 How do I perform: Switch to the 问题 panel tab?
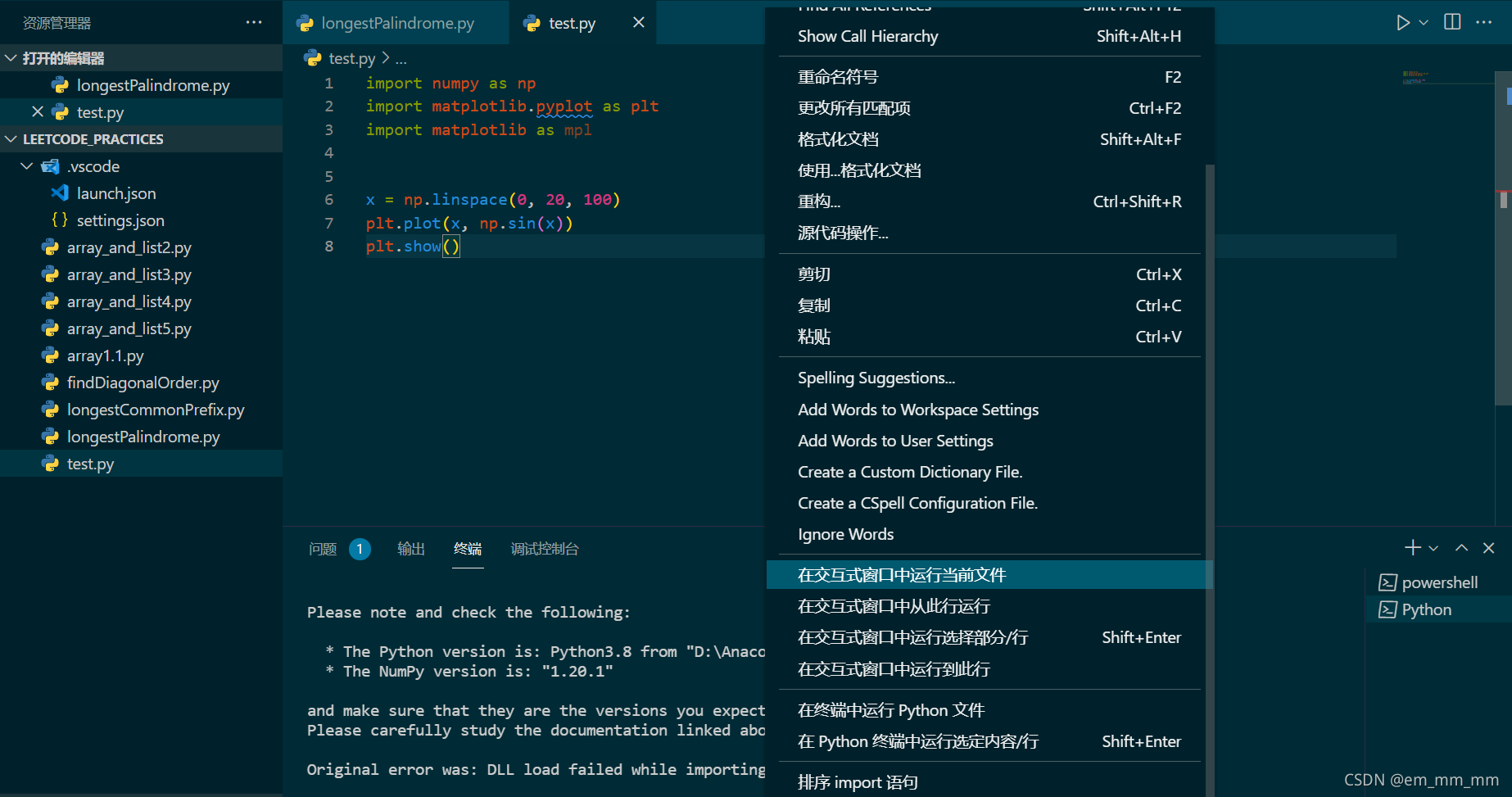pos(323,549)
